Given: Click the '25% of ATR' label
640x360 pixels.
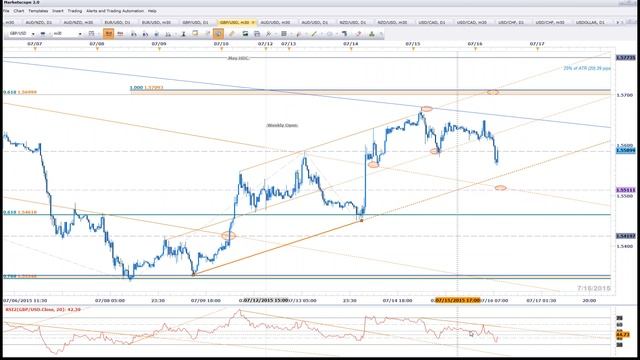Looking at the screenshot, I should pyautogui.click(x=587, y=68).
